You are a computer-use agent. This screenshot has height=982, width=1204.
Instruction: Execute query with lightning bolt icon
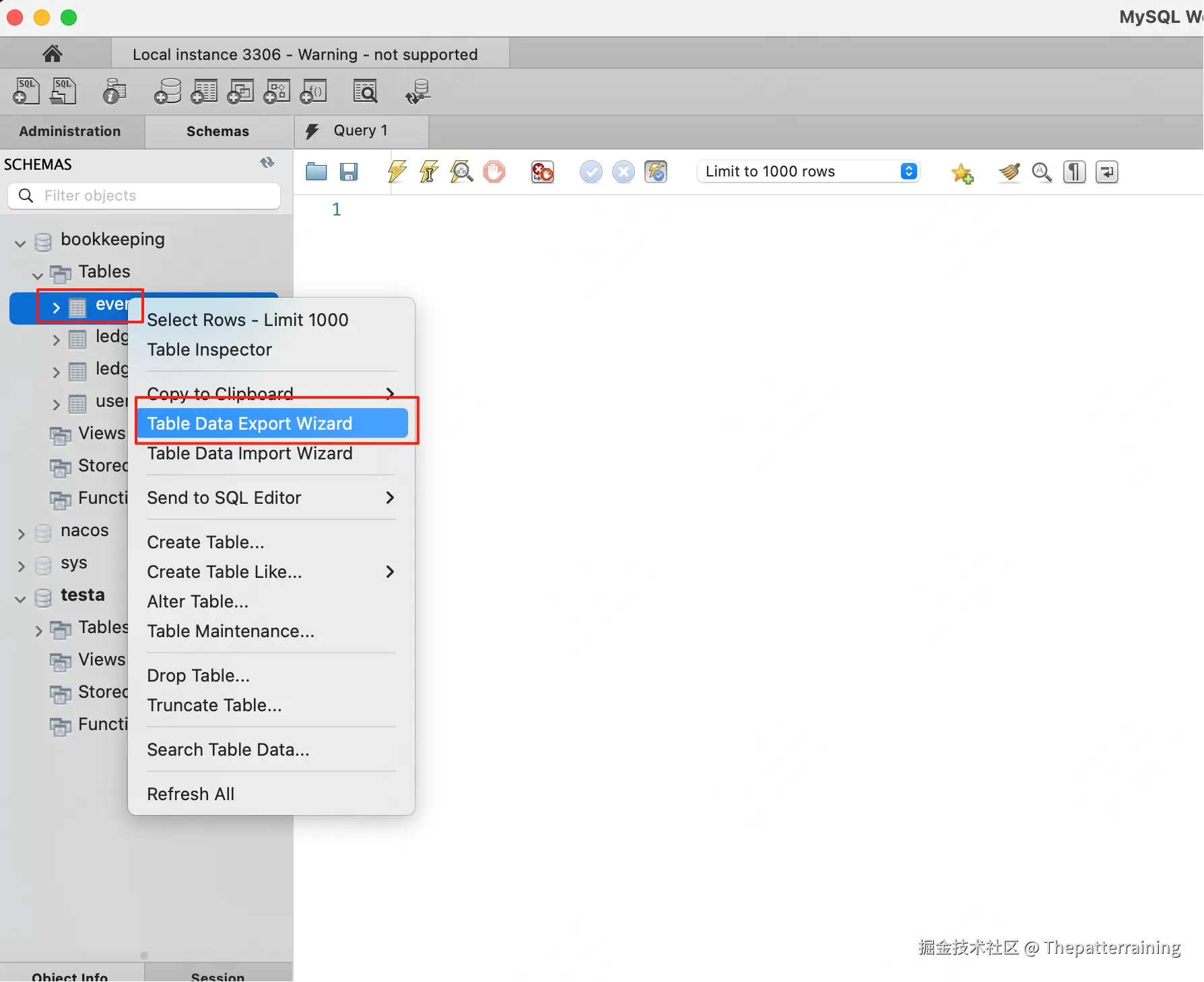(x=397, y=172)
